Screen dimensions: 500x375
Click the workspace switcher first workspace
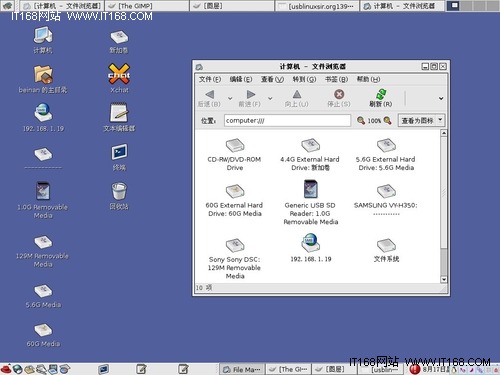[454, 5]
